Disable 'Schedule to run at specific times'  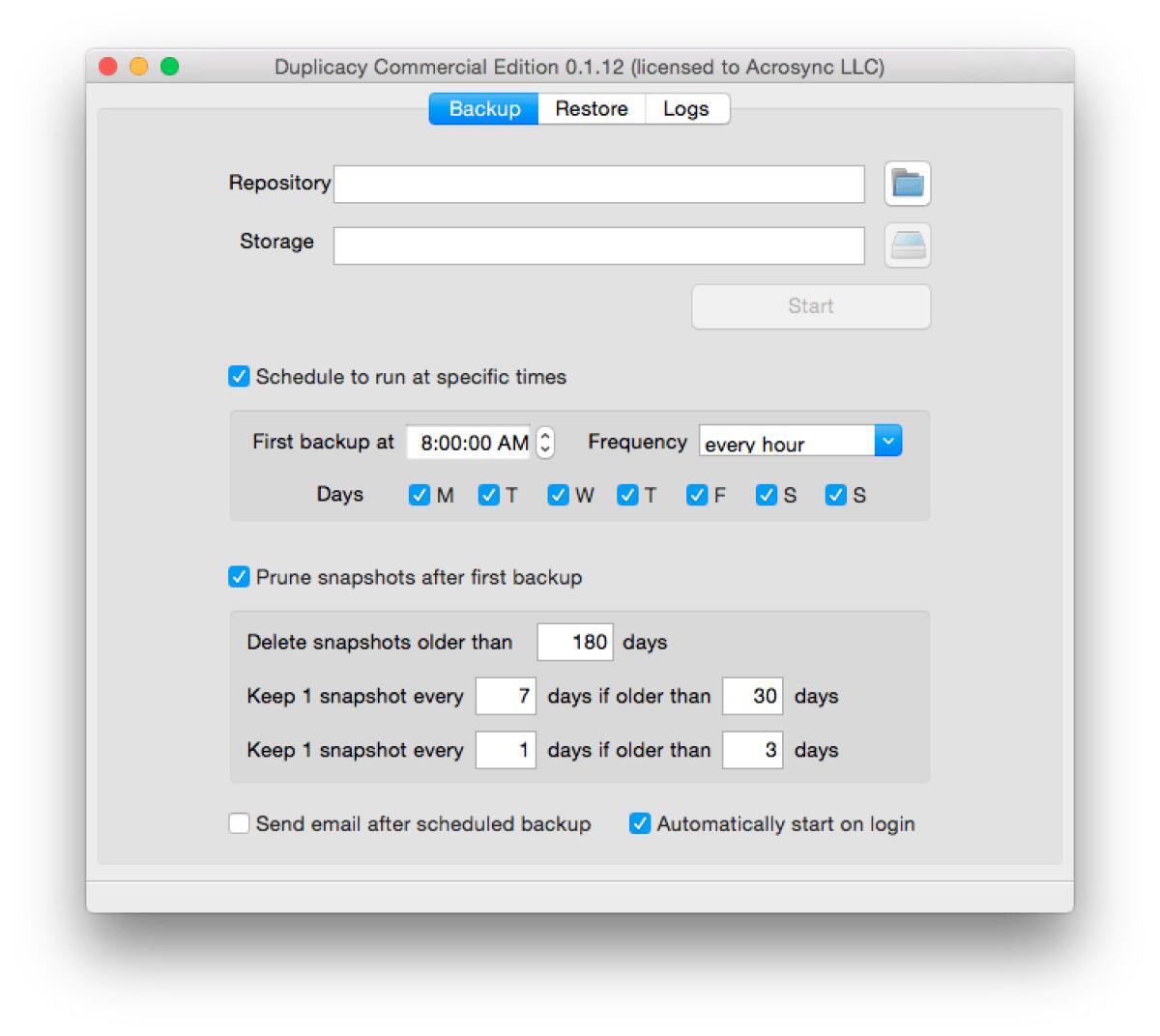(239, 377)
